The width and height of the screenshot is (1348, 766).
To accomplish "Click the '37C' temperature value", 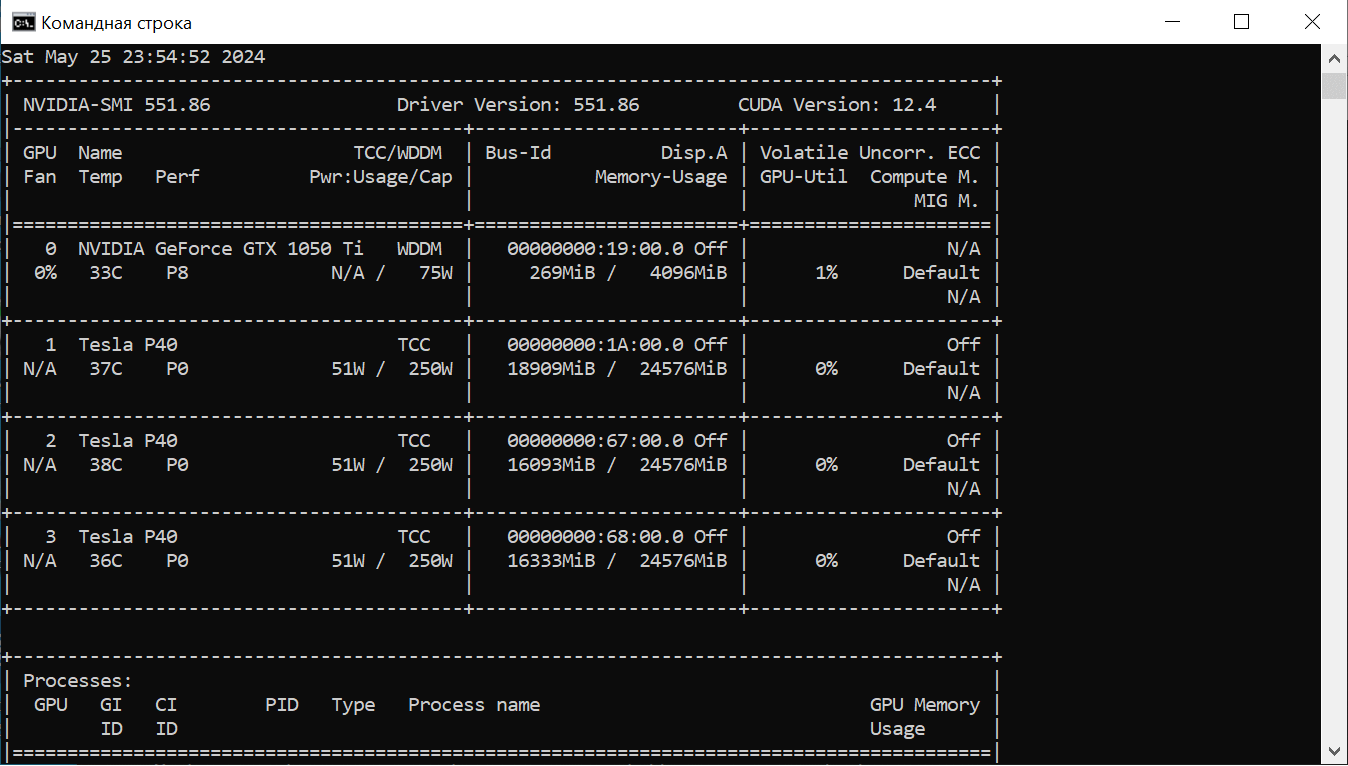I will 106,369.
